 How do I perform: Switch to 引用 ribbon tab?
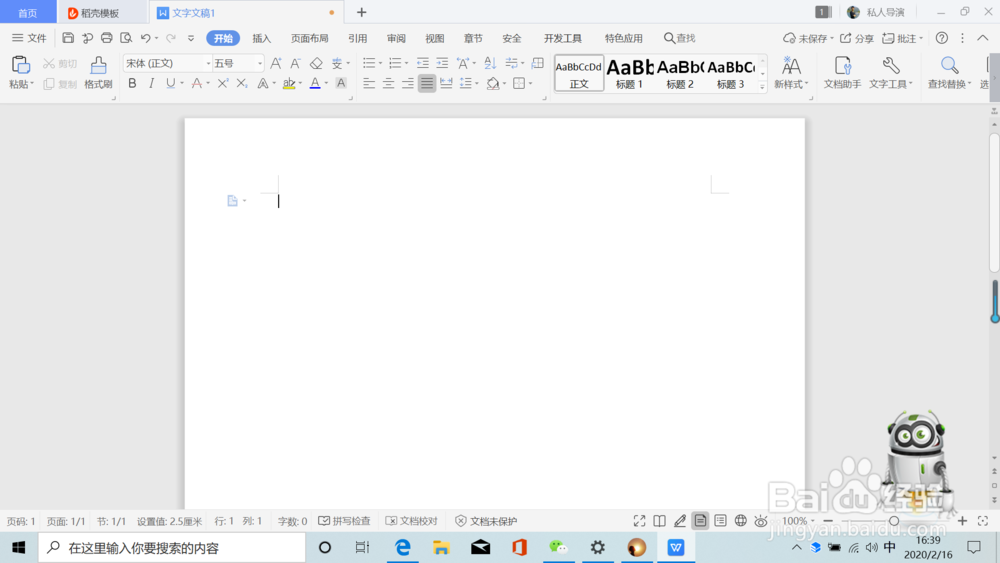point(358,38)
